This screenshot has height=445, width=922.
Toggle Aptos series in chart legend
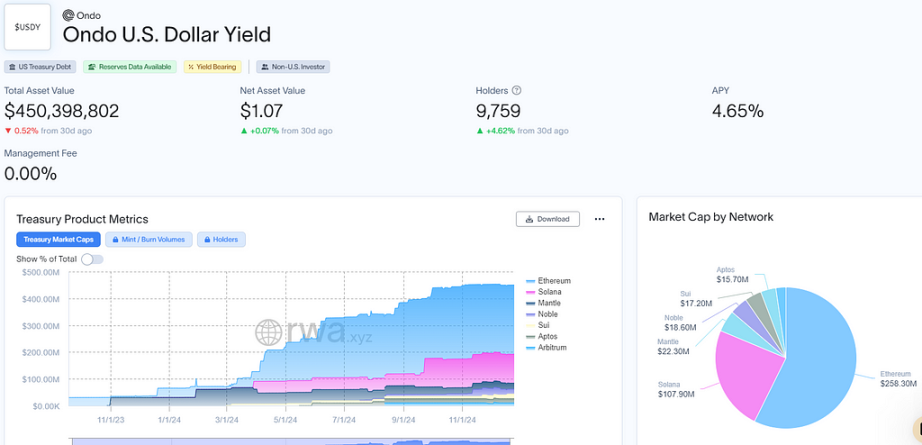click(542, 336)
